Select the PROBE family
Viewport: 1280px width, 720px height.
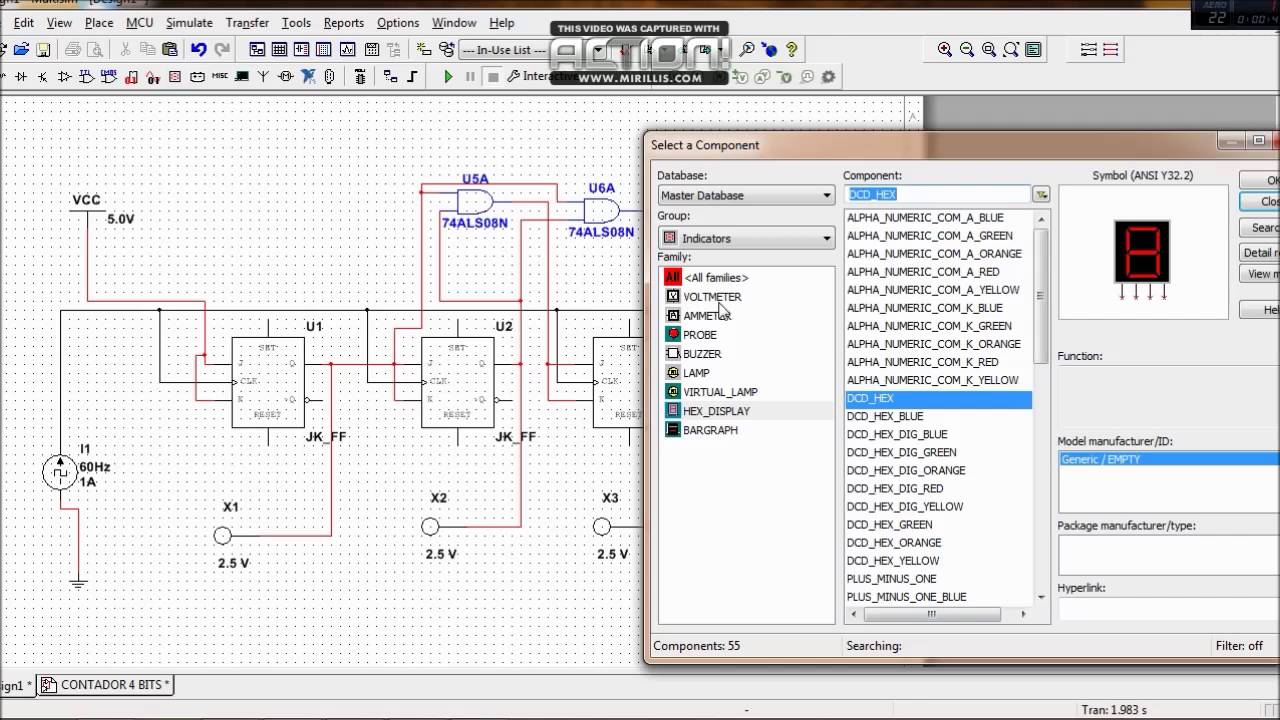[x=699, y=334]
